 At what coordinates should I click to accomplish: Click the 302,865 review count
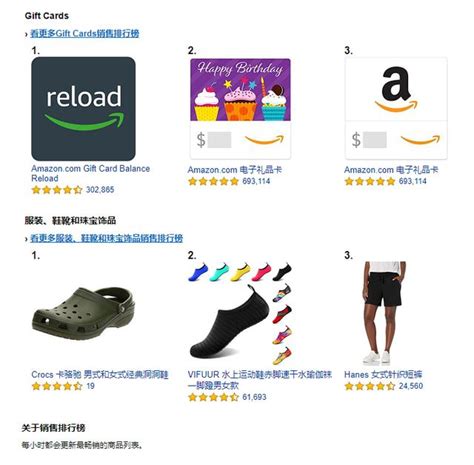[100, 190]
